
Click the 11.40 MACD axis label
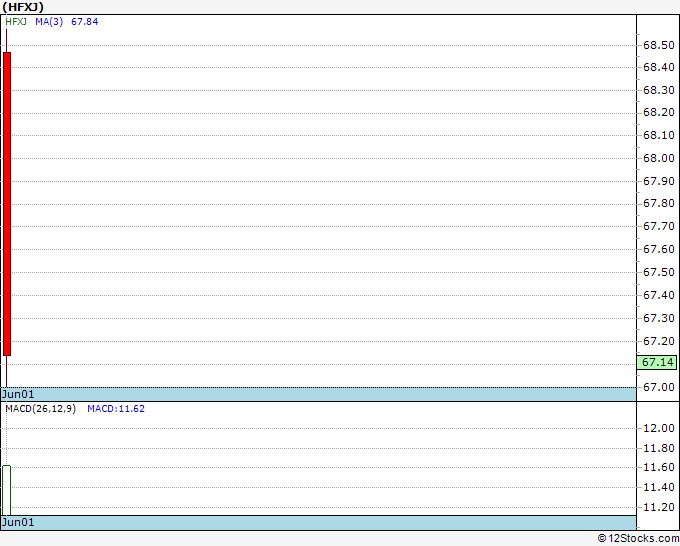[x=658, y=487]
